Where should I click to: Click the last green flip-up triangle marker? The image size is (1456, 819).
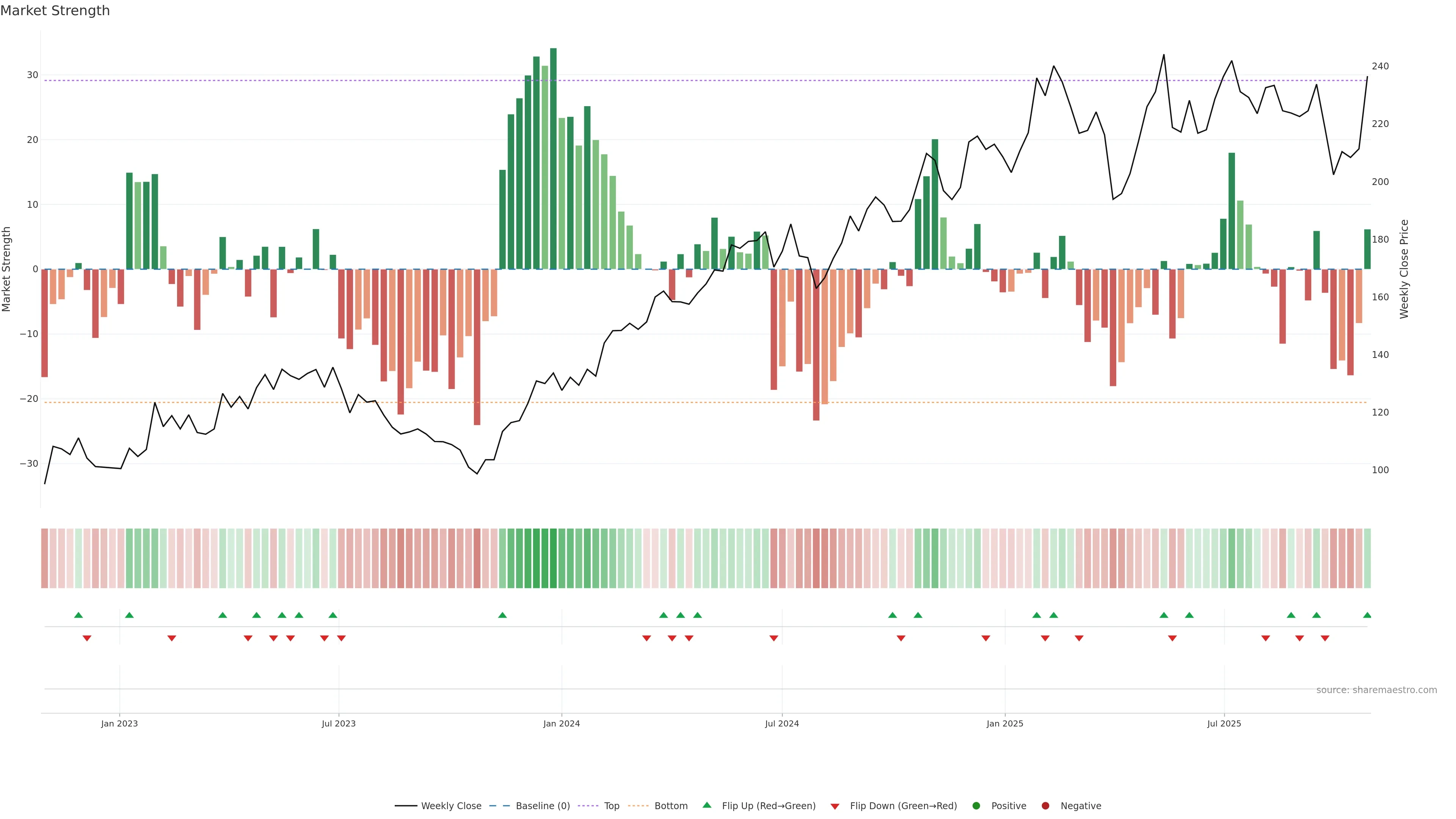tap(1367, 615)
